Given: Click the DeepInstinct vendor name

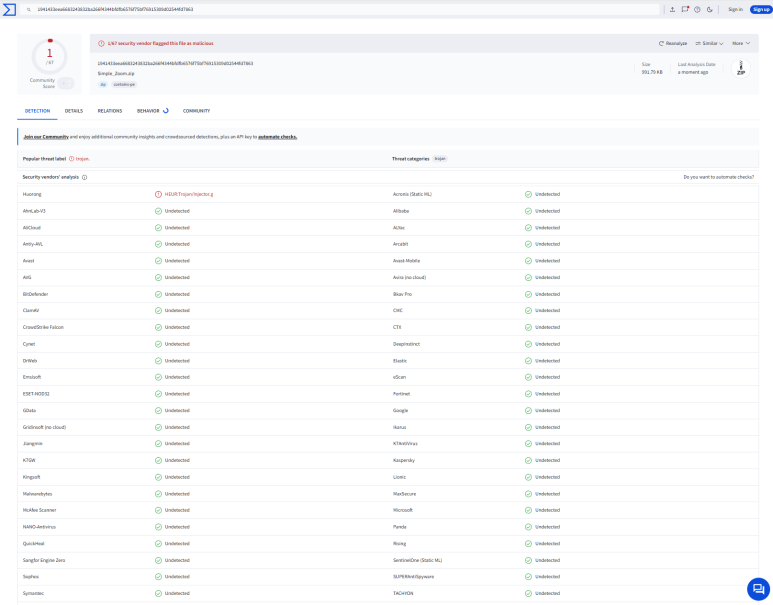Looking at the screenshot, I should [x=406, y=344].
